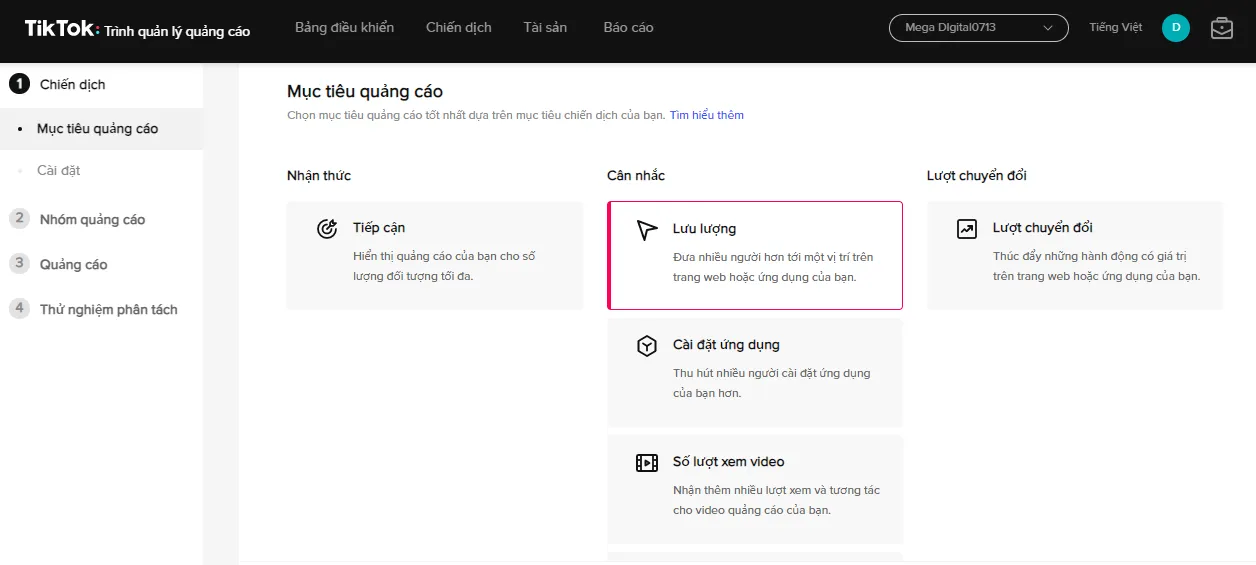
Task: Open the Báo cáo menu
Action: point(629,28)
